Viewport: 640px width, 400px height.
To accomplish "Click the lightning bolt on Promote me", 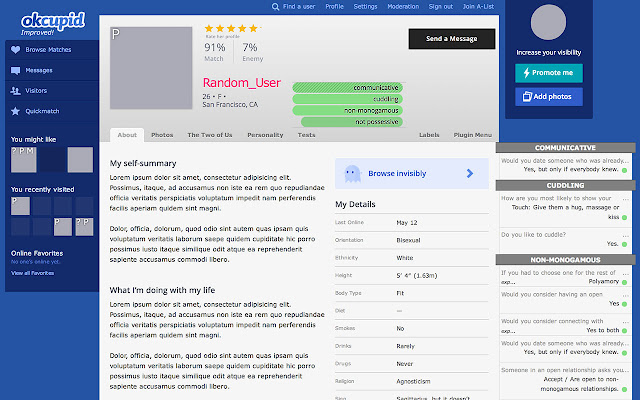I will coord(527,73).
